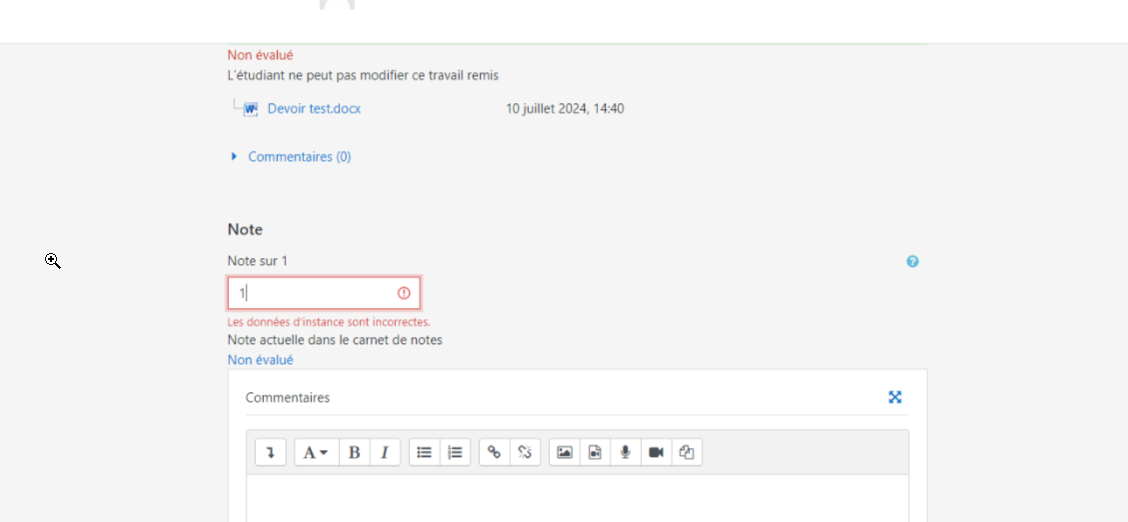
Task: Insert an image into comments
Action: 564,452
